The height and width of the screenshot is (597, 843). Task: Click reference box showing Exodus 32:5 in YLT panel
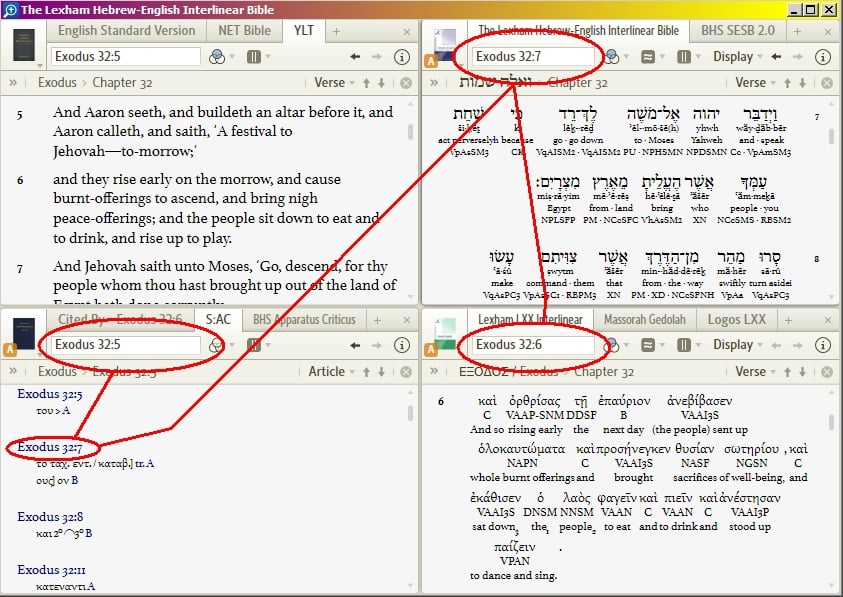click(x=126, y=56)
